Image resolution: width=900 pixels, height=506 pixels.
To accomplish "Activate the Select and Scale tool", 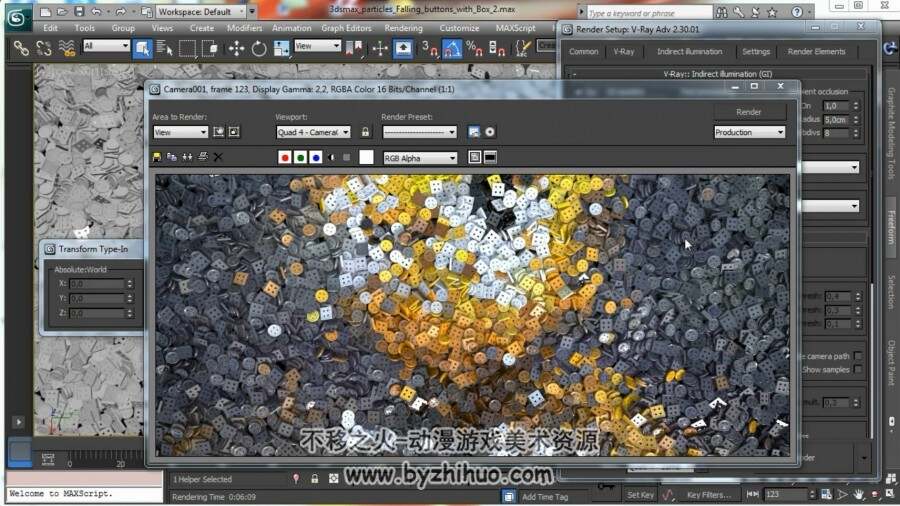I will (281, 49).
